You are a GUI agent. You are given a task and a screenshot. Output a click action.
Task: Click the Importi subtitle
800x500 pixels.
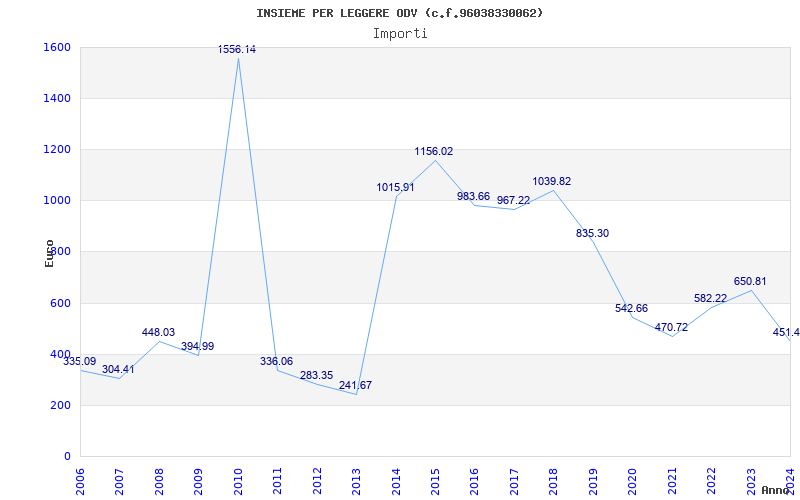click(x=400, y=34)
